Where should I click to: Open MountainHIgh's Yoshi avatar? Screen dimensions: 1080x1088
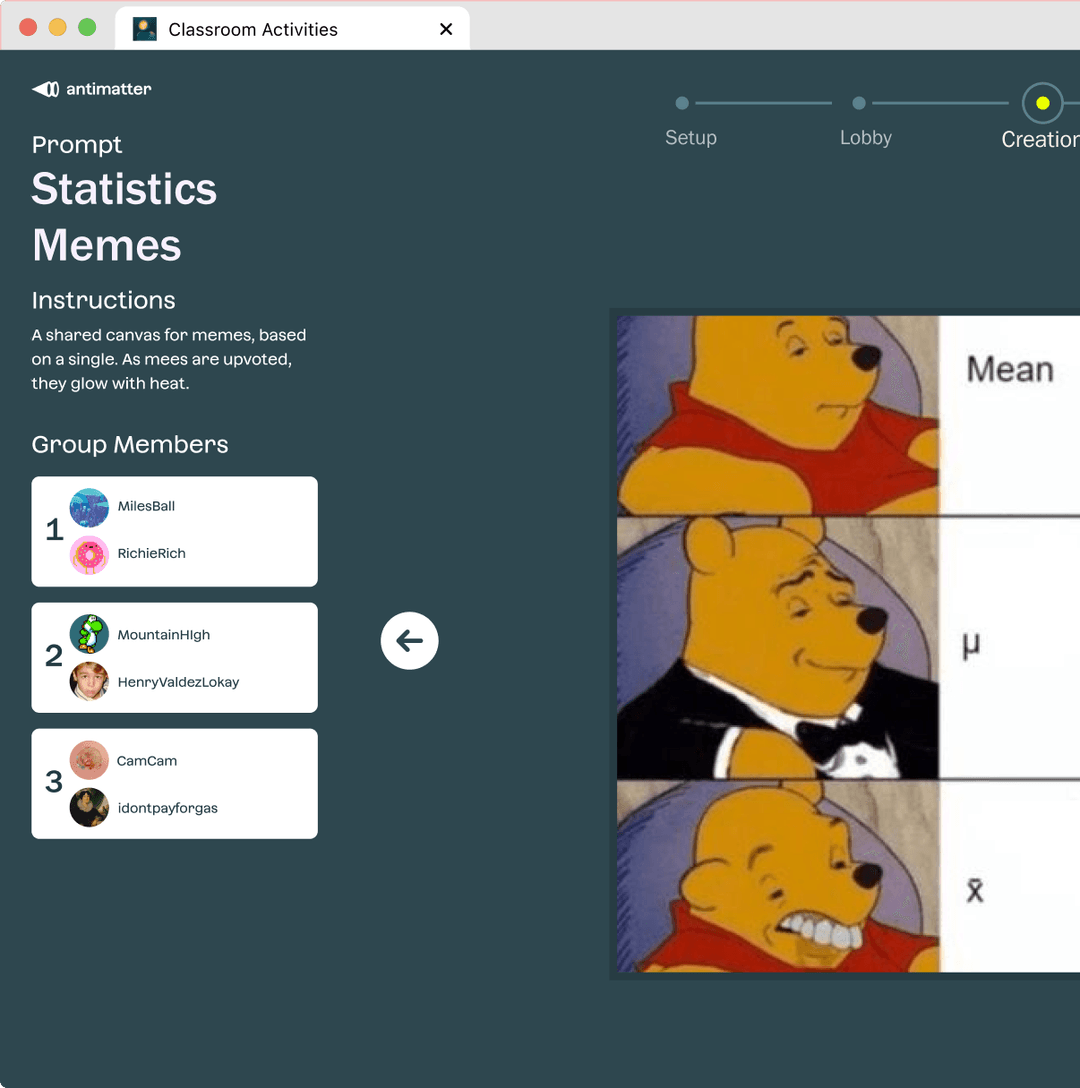(89, 634)
